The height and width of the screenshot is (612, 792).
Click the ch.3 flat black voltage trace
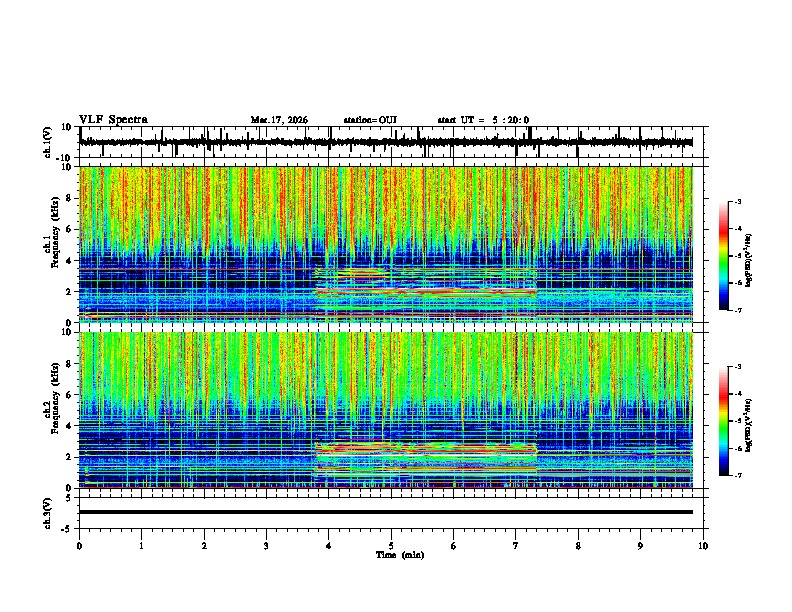[386, 512]
